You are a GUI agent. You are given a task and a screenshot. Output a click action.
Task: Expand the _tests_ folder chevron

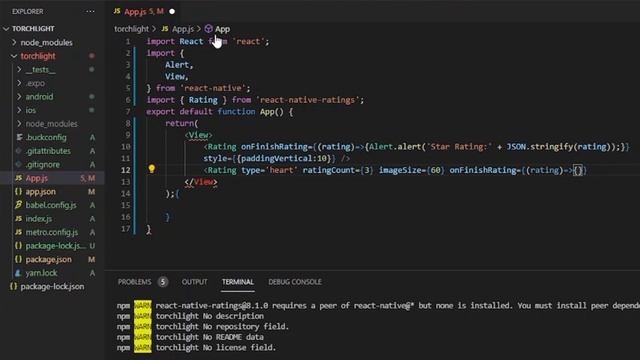click(19, 69)
